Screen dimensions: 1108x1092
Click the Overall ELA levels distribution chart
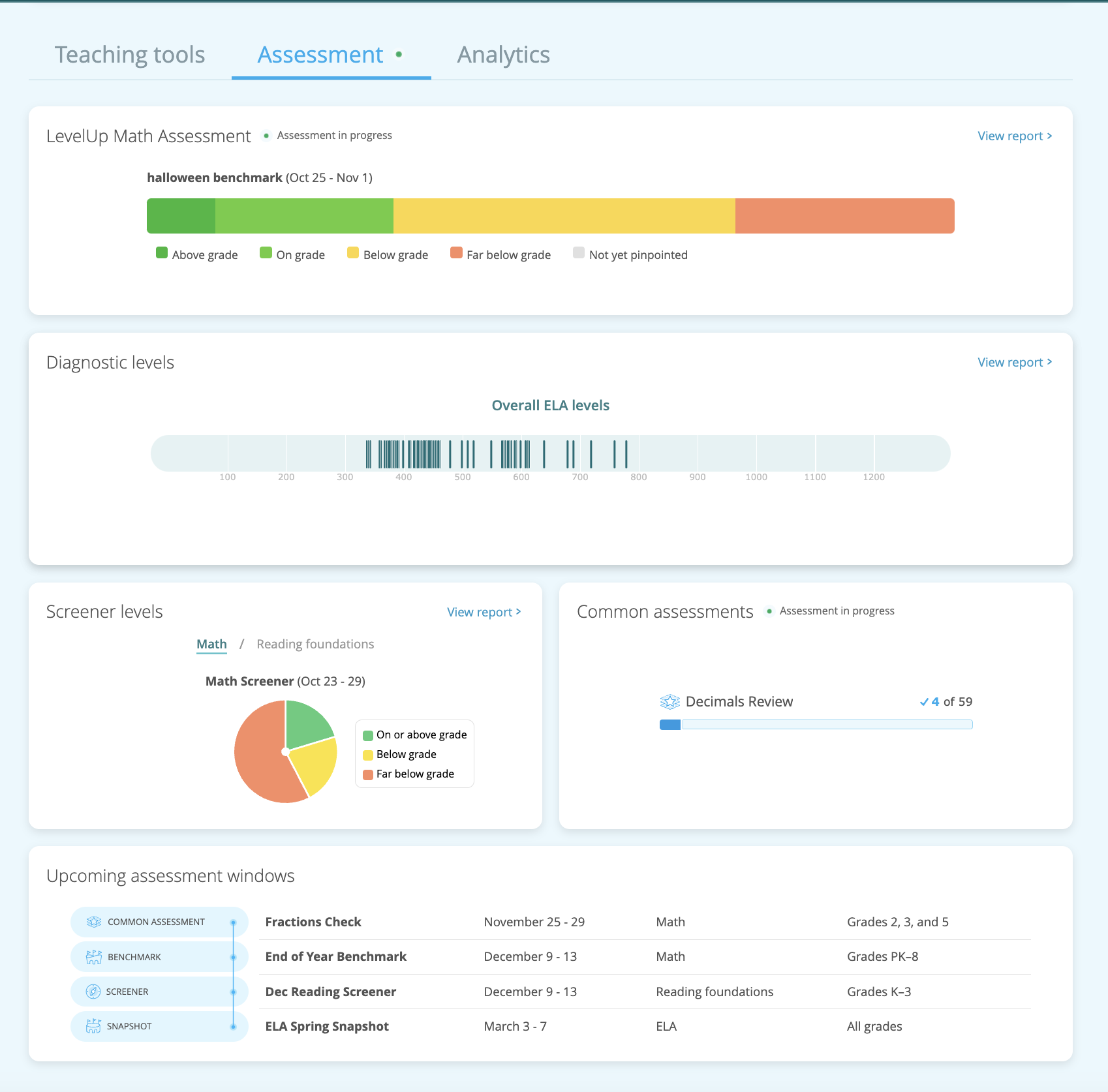click(550, 453)
